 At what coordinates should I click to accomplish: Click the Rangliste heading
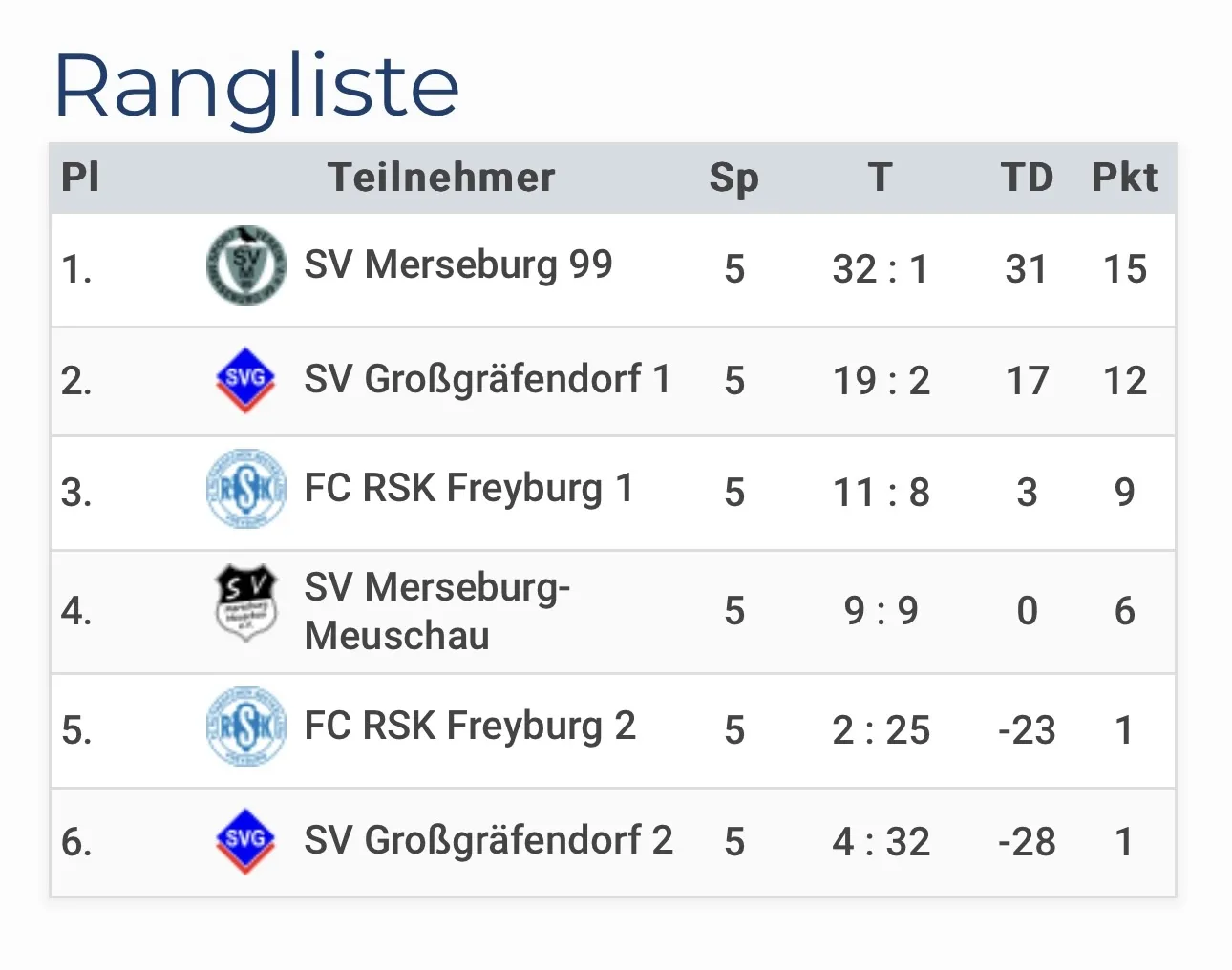[x=256, y=86]
